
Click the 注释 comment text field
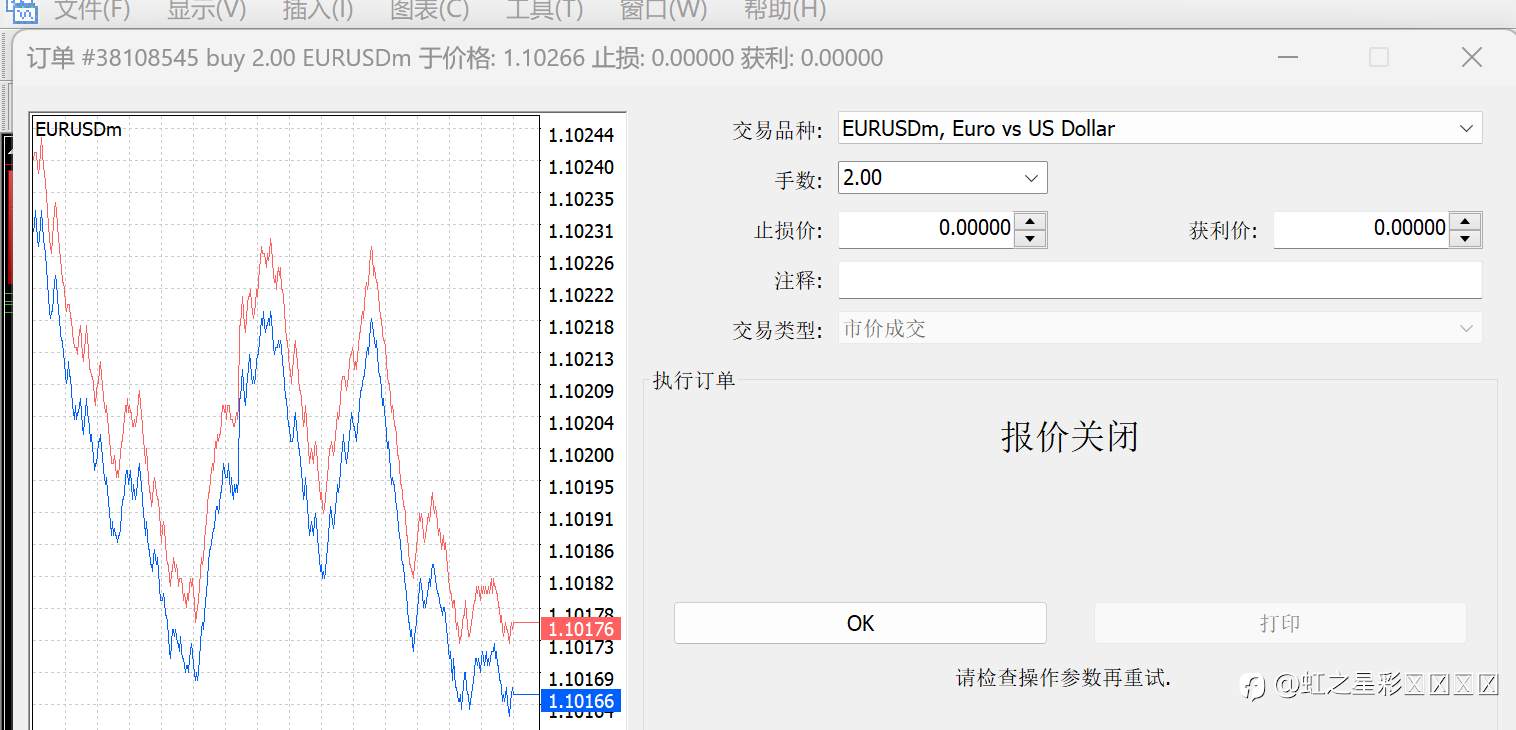click(1160, 280)
